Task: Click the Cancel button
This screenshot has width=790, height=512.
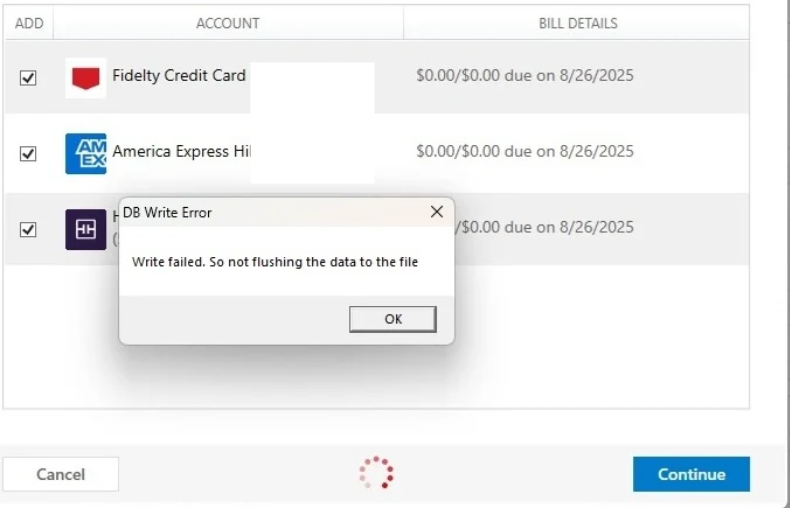Action: (x=60, y=474)
